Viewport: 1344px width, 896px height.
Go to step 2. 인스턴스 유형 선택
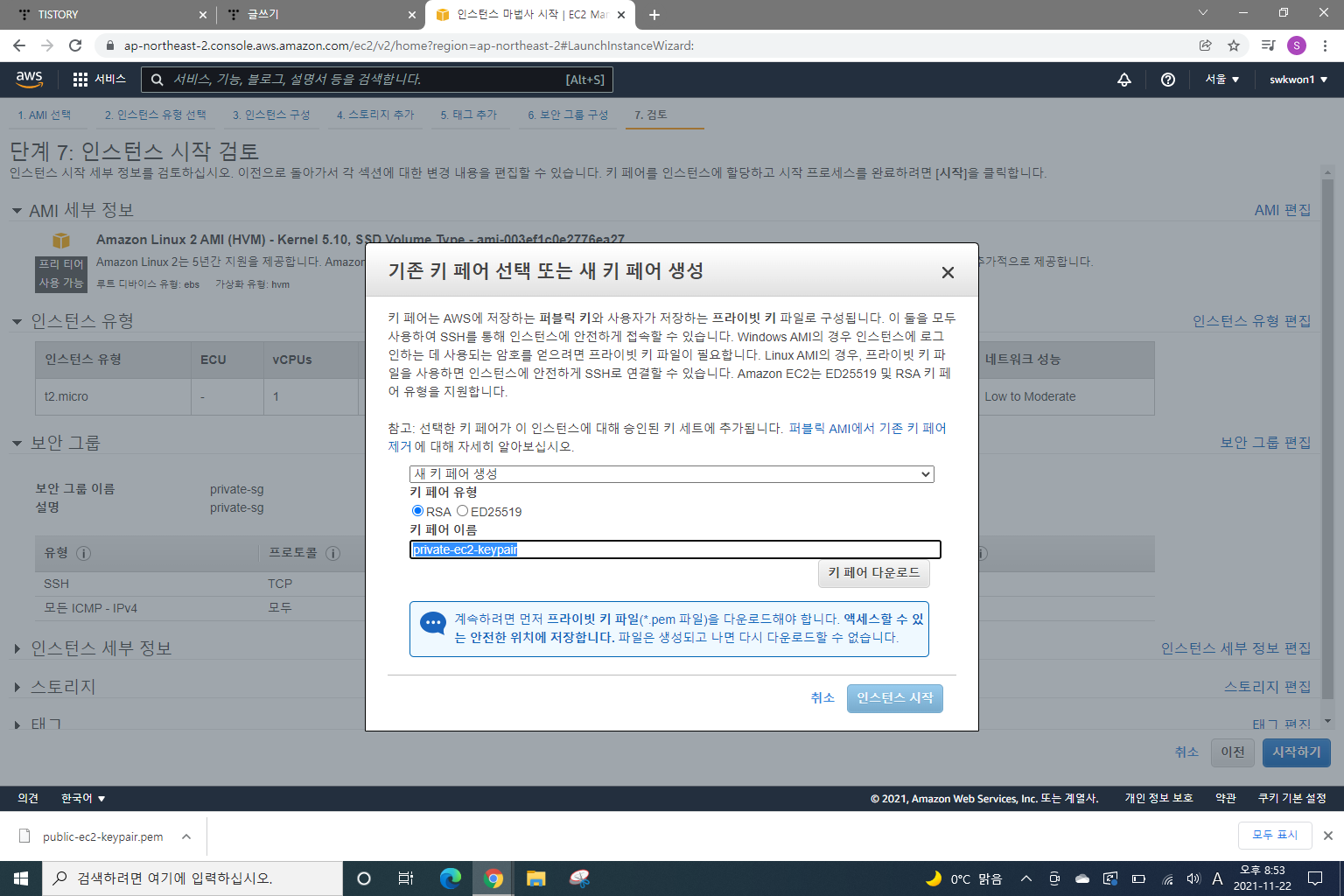[x=156, y=115]
